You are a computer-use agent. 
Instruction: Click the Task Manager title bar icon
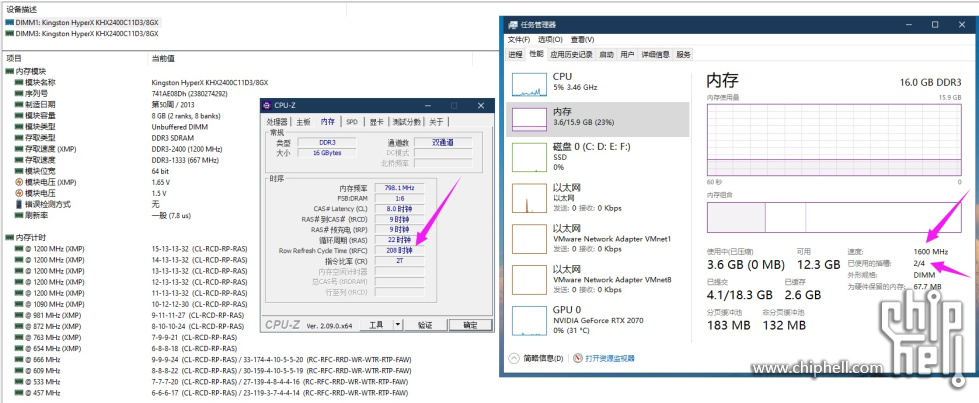coord(512,25)
